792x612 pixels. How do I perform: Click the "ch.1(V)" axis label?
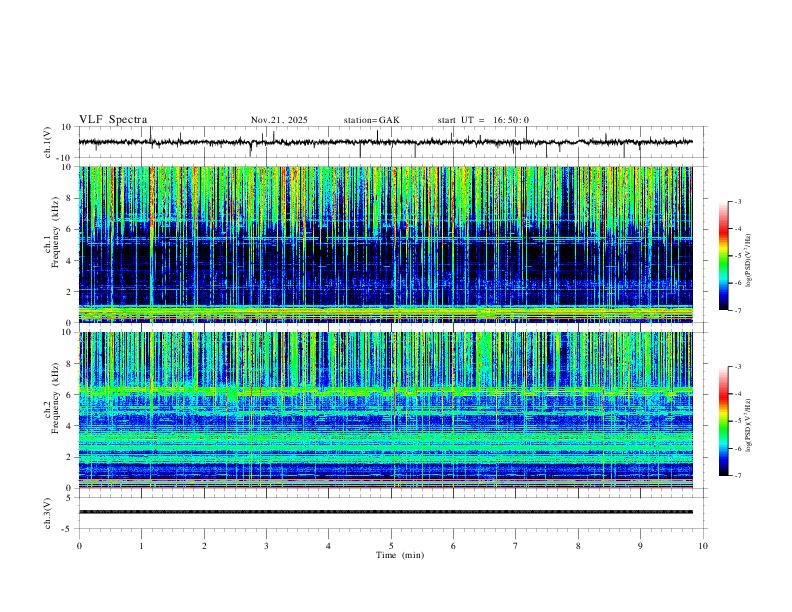[x=48, y=142]
